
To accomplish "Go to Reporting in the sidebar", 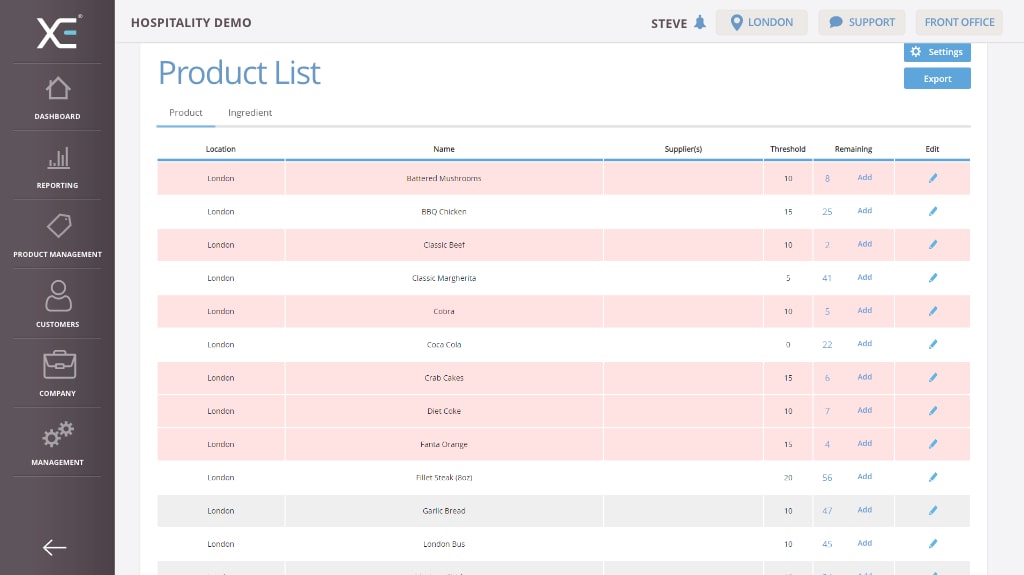I will 57,167.
